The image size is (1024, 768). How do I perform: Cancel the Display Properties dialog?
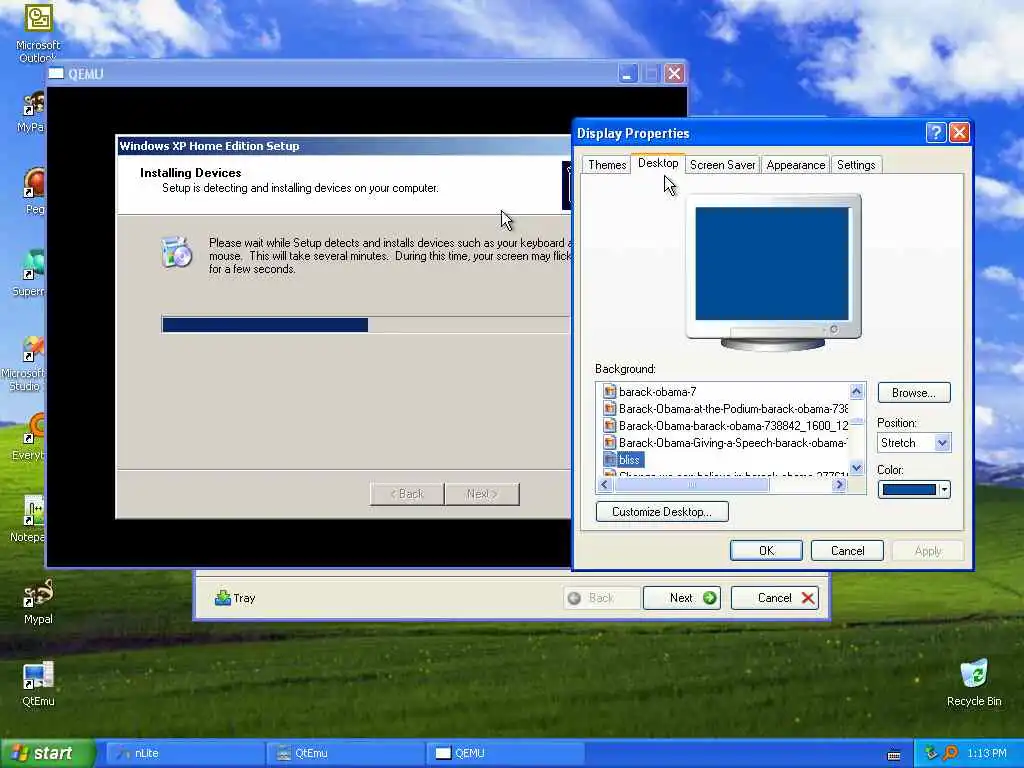tap(847, 551)
